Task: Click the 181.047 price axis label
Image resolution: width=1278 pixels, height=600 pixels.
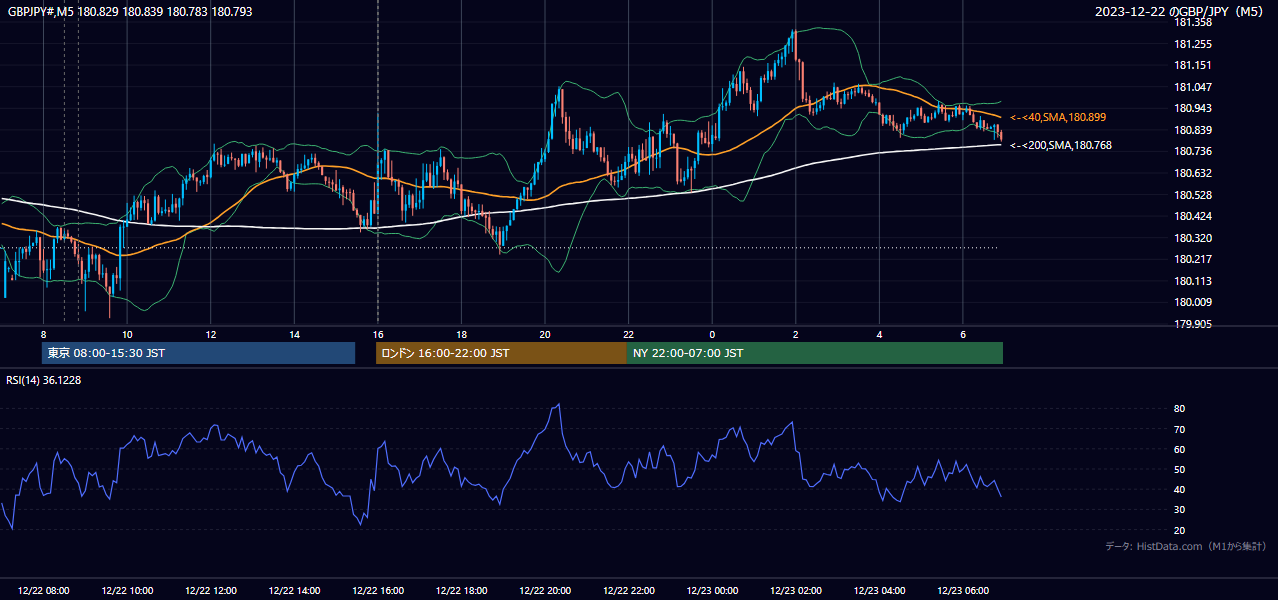Action: [1194, 87]
